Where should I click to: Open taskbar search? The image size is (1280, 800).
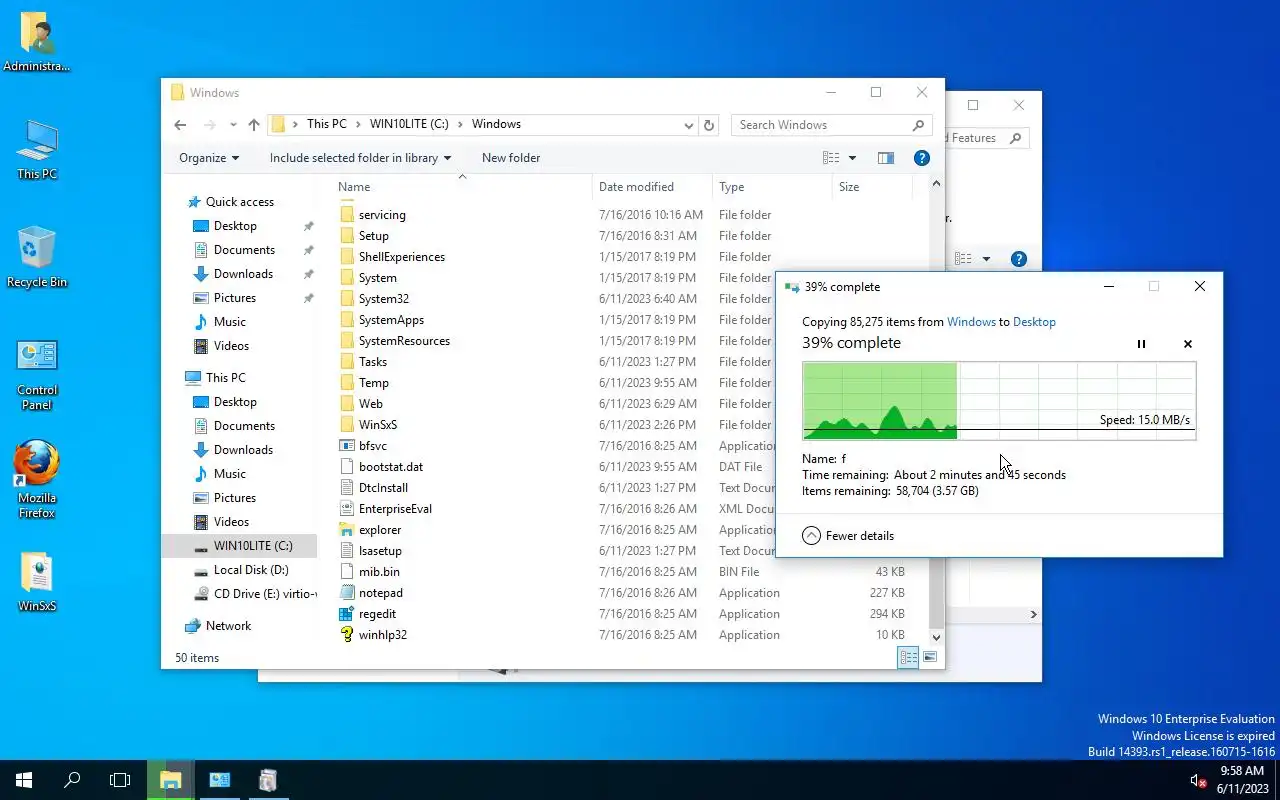tap(72, 780)
